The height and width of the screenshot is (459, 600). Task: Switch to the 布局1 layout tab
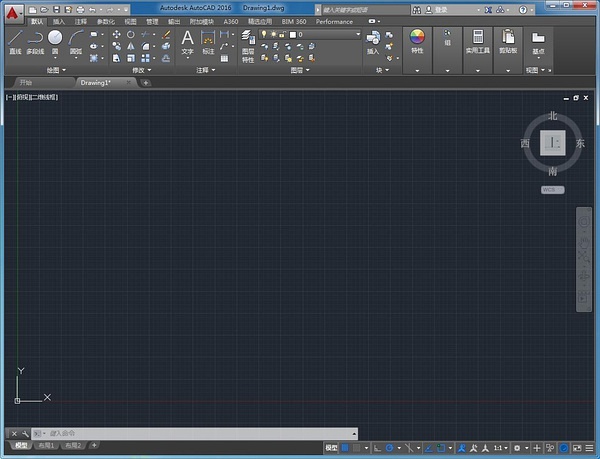[x=46, y=445]
